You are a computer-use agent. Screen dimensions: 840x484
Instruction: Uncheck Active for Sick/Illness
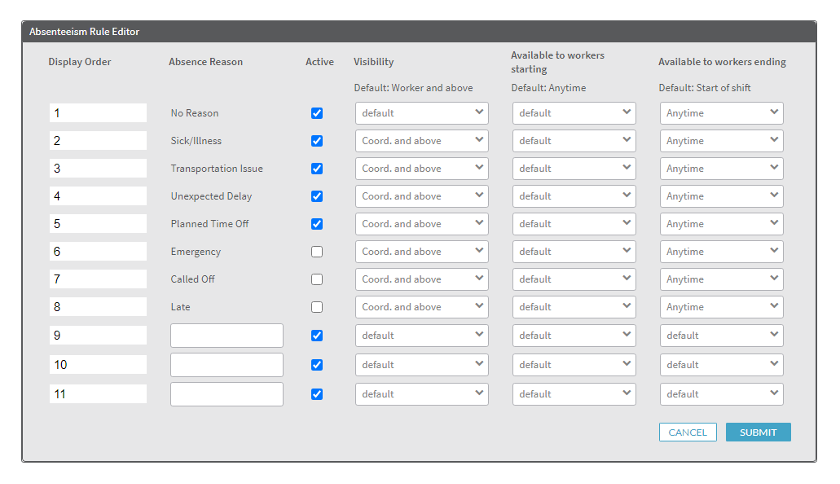point(317,141)
